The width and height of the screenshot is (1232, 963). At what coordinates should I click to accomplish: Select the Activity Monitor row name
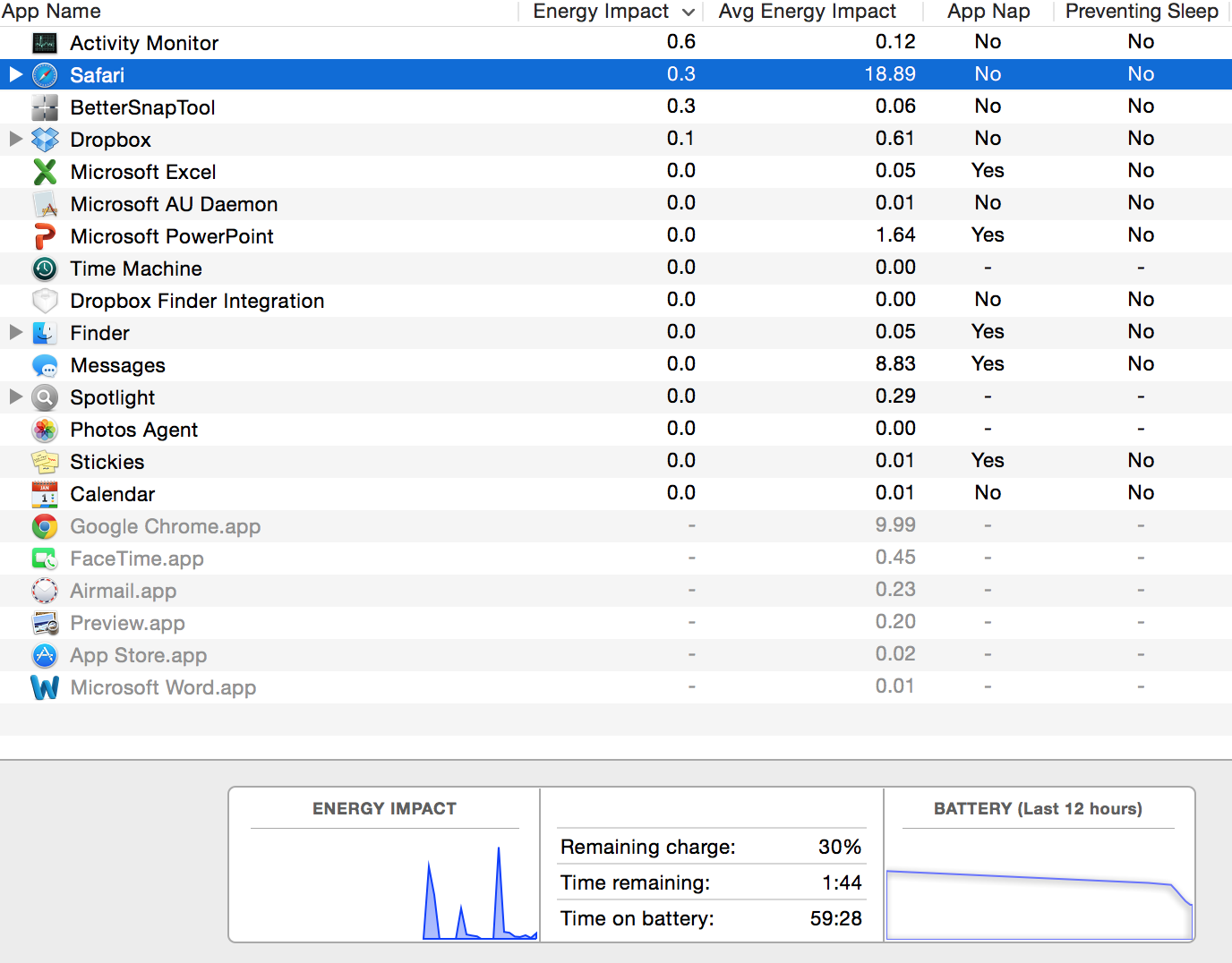click(x=144, y=43)
